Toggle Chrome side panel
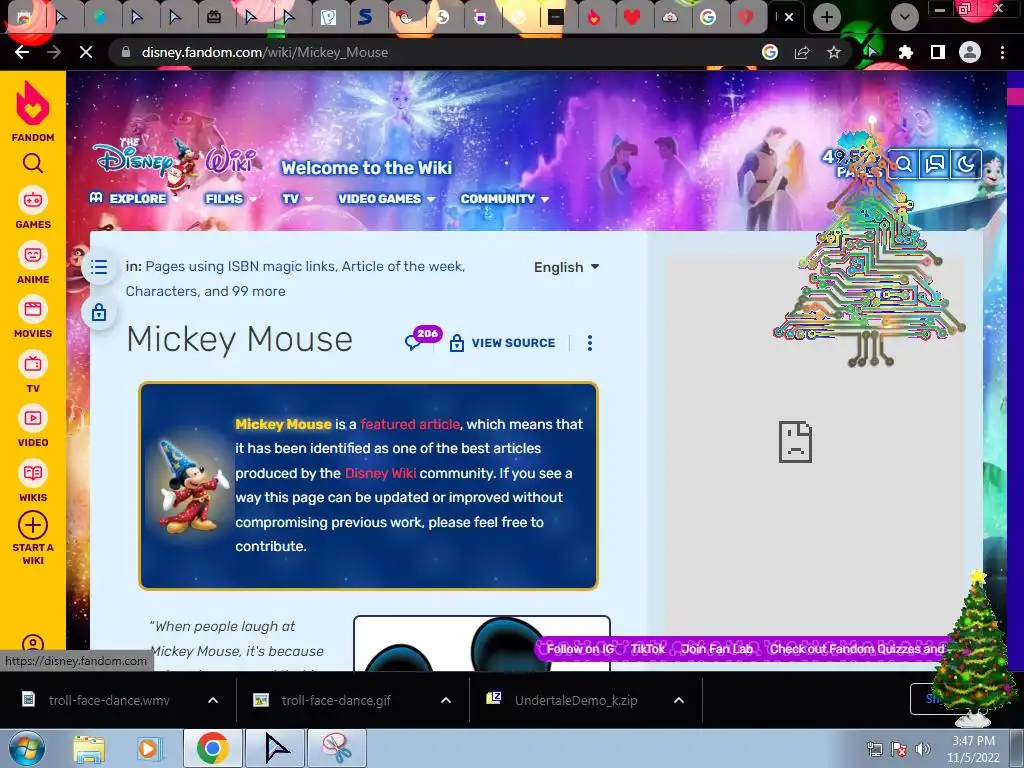The width and height of the screenshot is (1024, 768). (x=938, y=52)
